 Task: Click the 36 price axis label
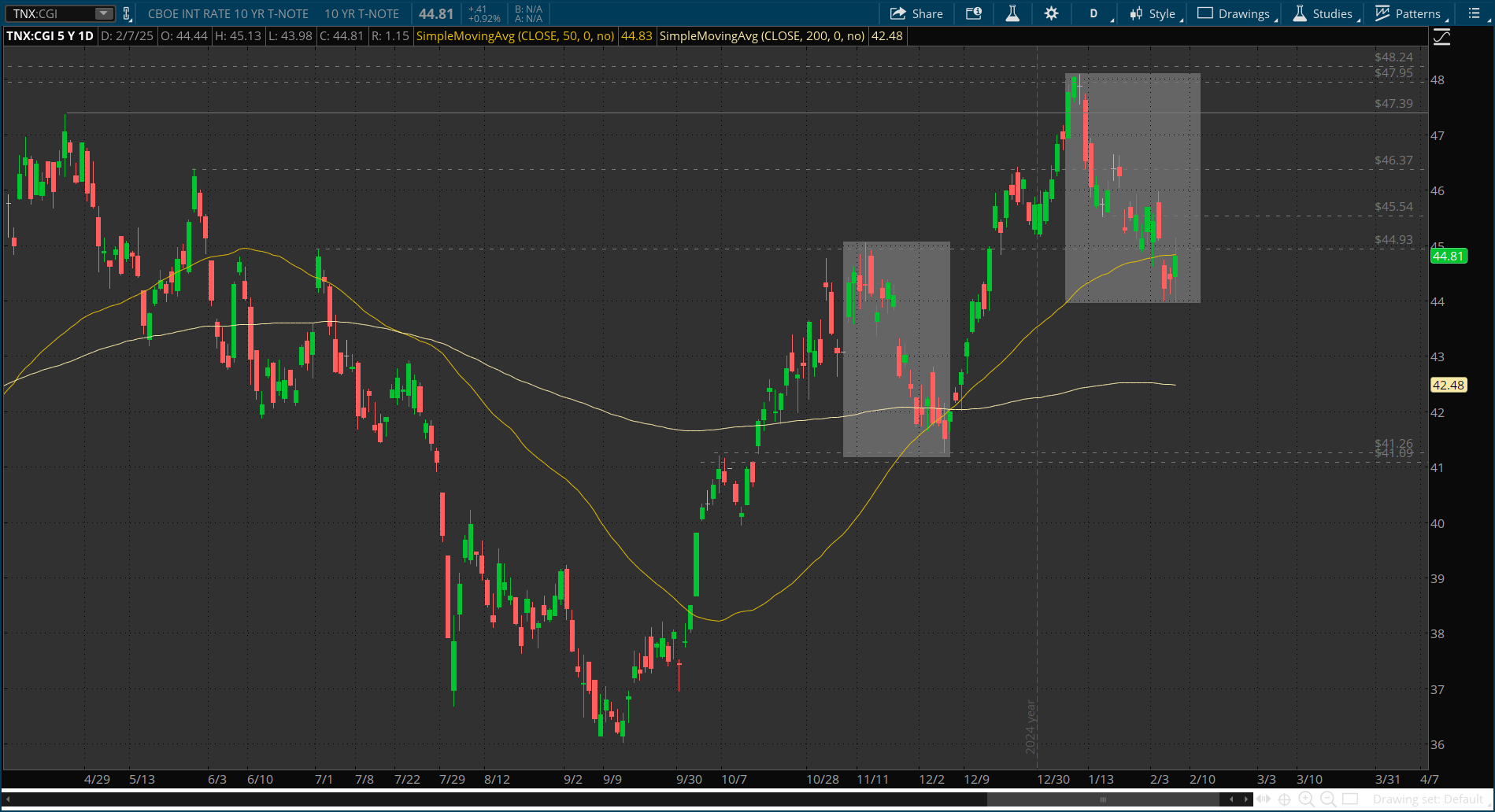click(1438, 744)
